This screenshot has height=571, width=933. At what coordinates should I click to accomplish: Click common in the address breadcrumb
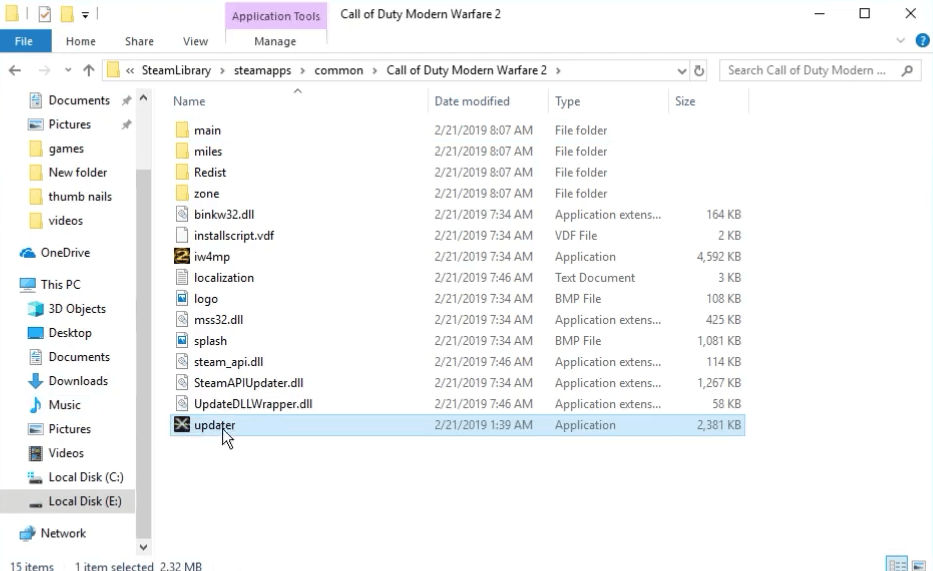click(x=339, y=70)
